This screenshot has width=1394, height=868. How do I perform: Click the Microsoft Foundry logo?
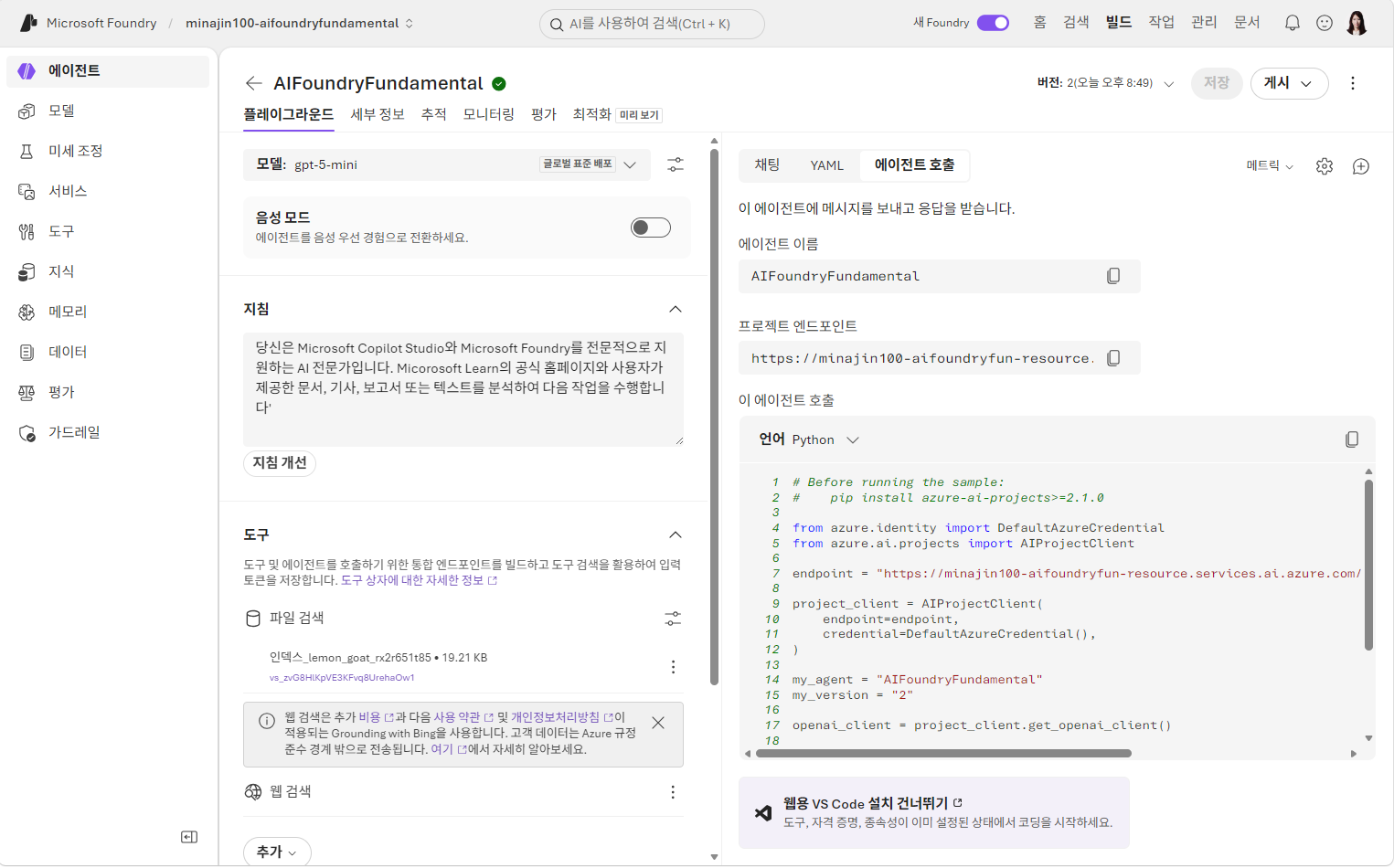coord(28,23)
